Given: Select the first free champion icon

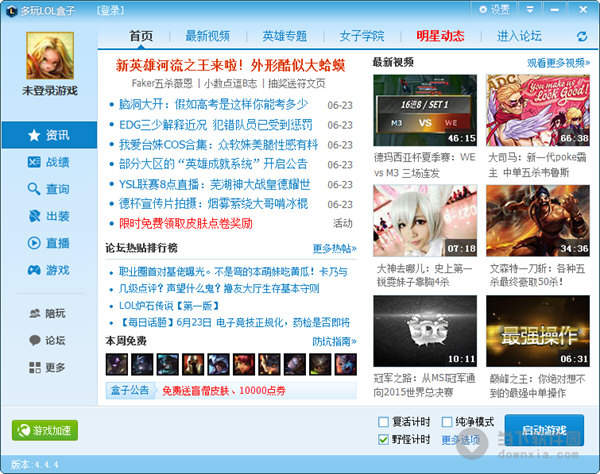Looking at the screenshot, I should point(117,364).
